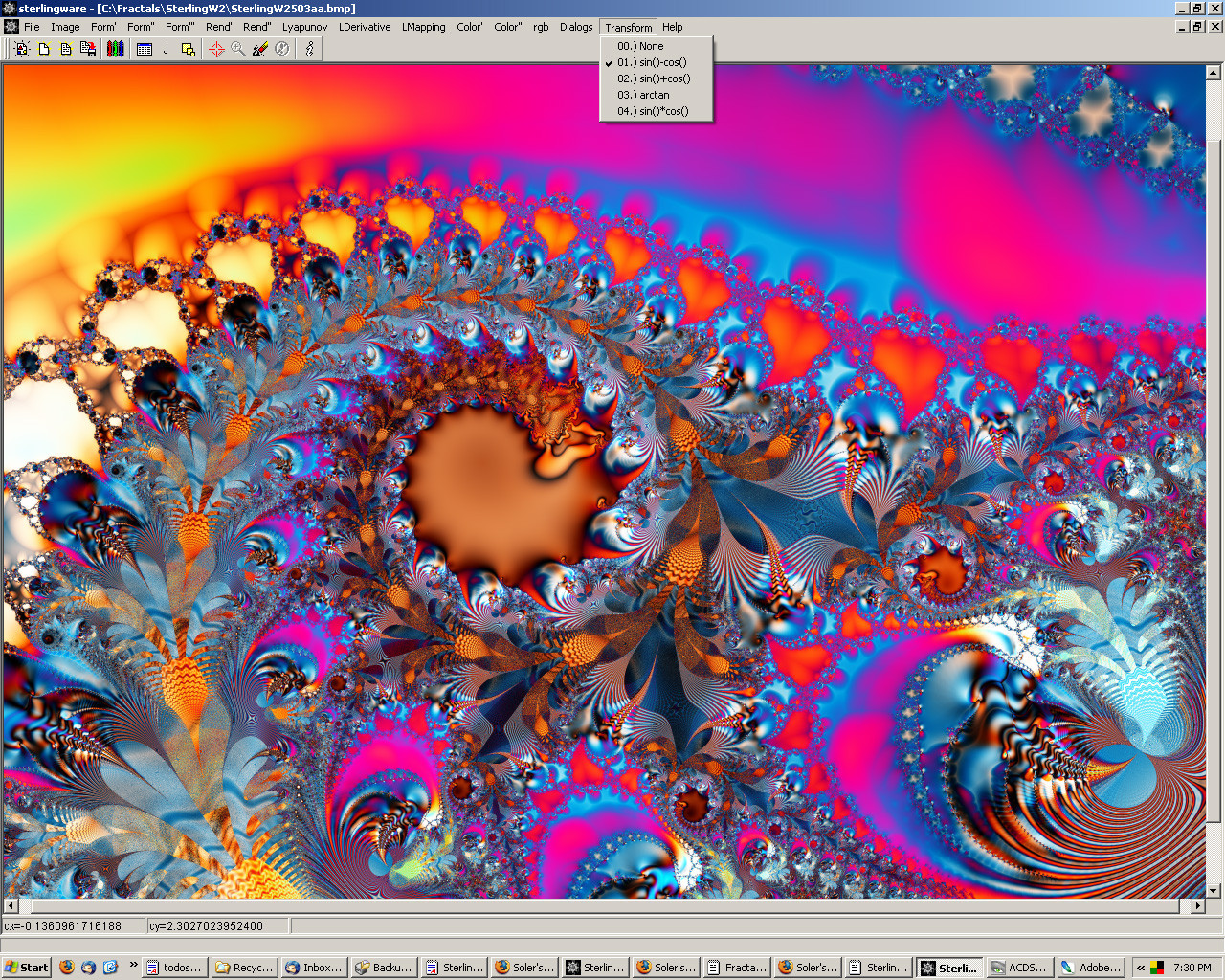Switch to the Fracta... taskbar window
1225x980 pixels.
click(738, 968)
